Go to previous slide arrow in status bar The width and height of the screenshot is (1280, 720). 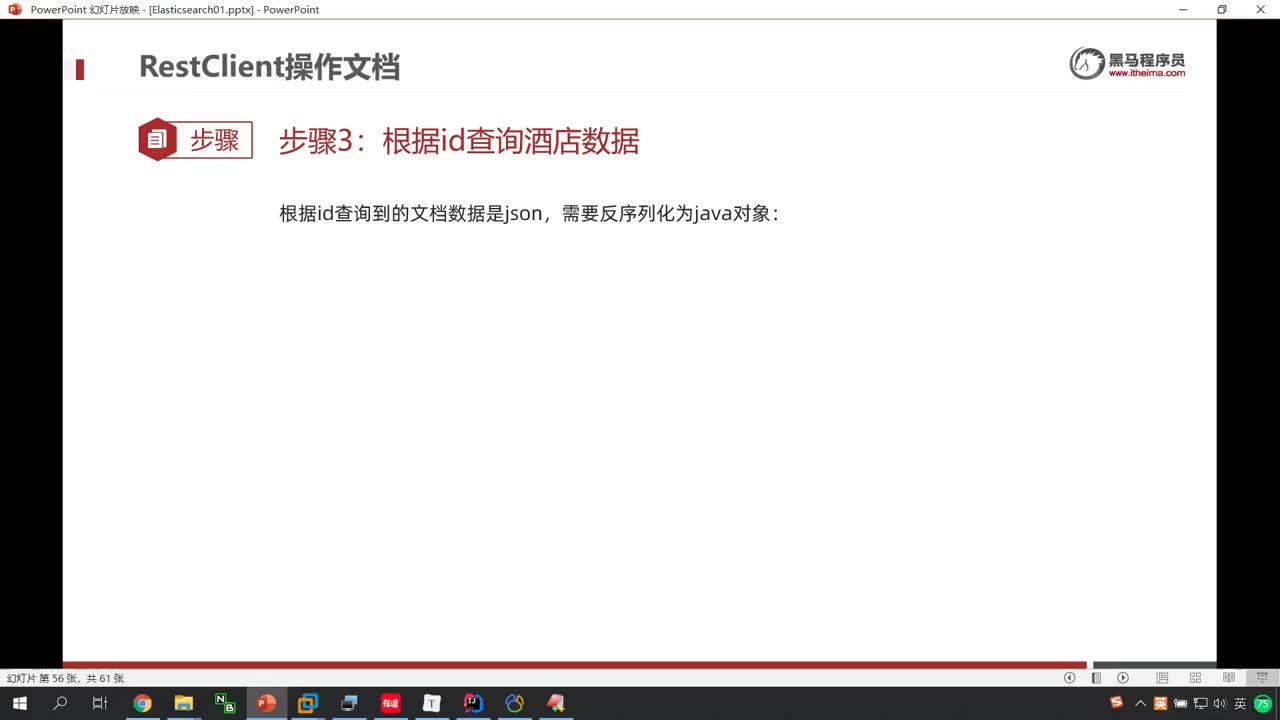pyautogui.click(x=1069, y=678)
